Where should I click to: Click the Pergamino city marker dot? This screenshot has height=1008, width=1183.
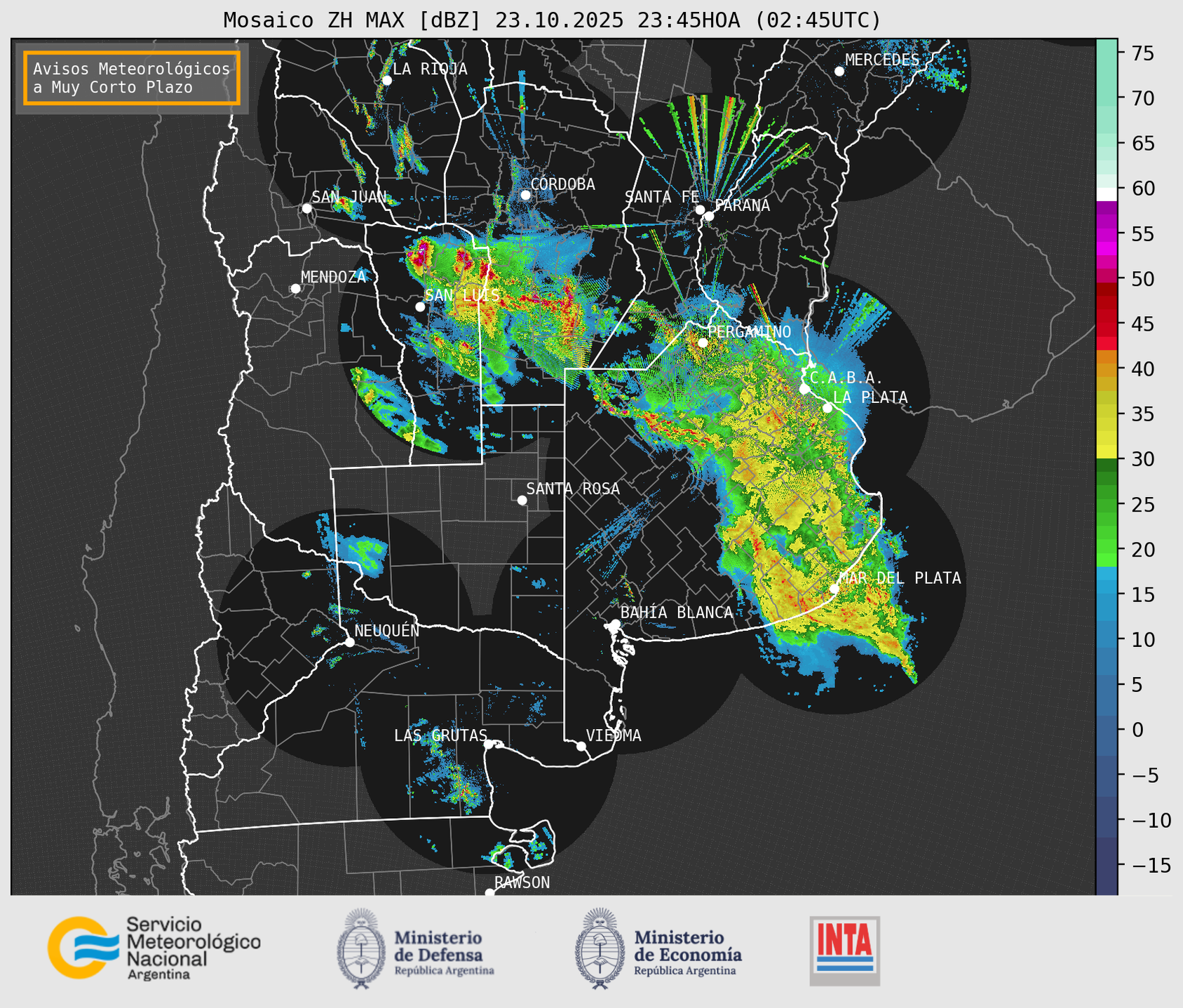click(x=703, y=343)
